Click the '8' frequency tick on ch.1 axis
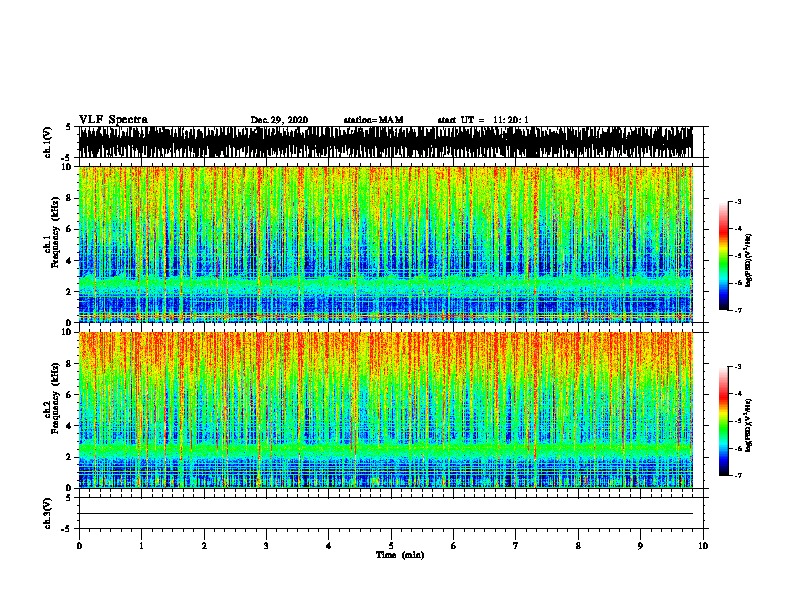 (70, 198)
